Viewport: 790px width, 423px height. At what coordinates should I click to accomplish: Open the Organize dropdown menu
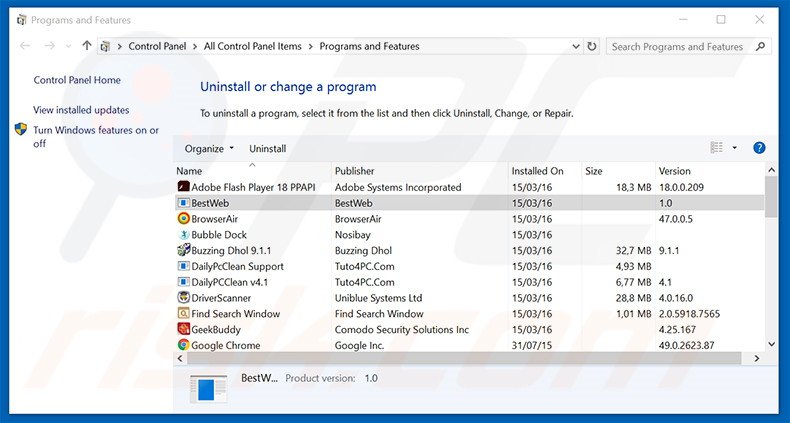(x=210, y=149)
